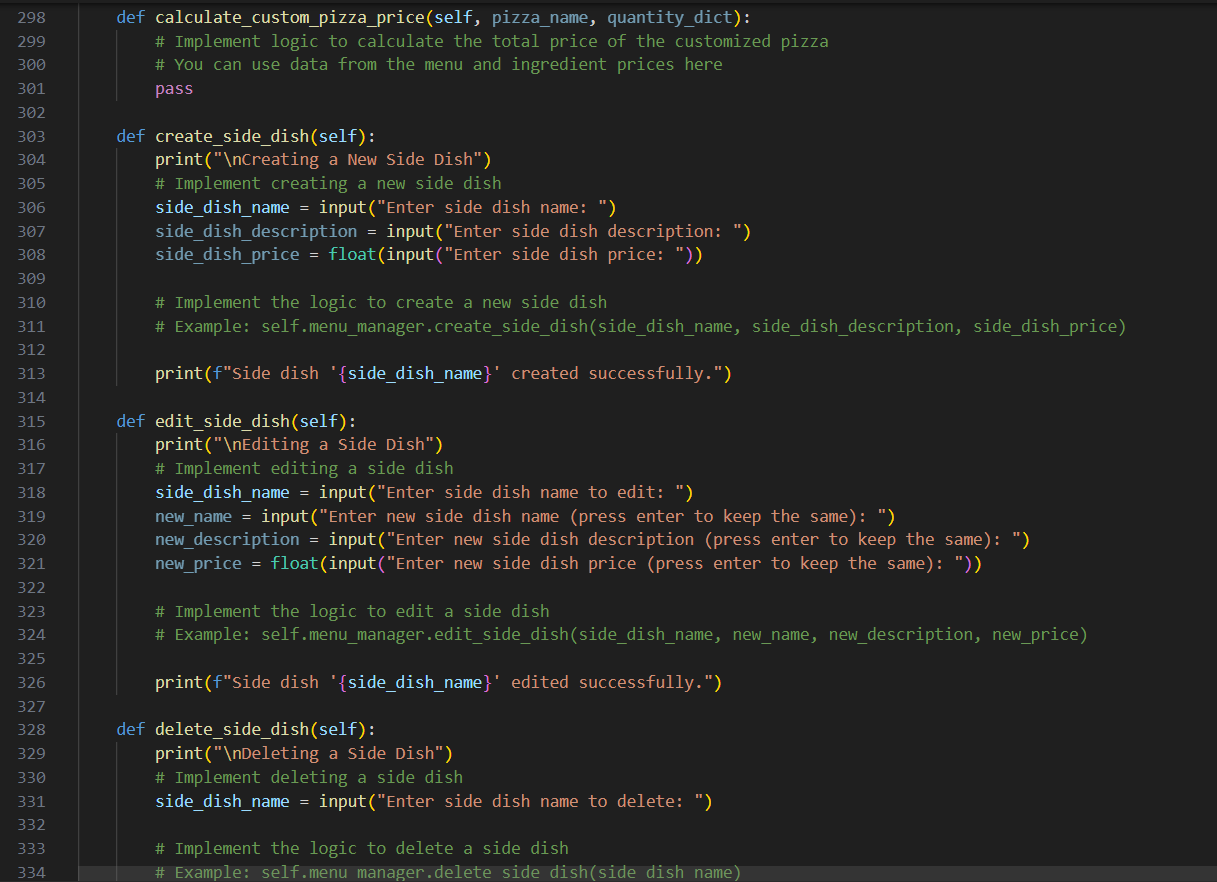Click the def create_side_dish definition name
This screenshot has width=1217, height=882.
pos(232,136)
